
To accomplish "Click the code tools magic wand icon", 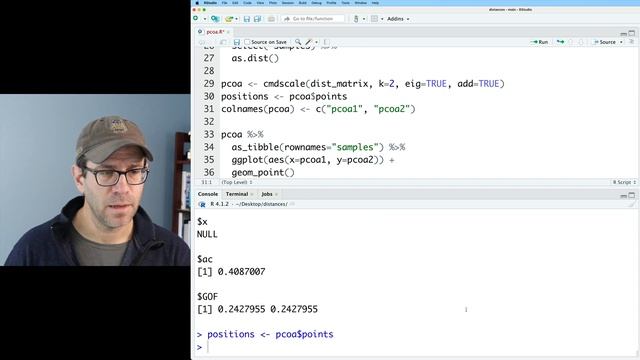I will click(x=309, y=42).
